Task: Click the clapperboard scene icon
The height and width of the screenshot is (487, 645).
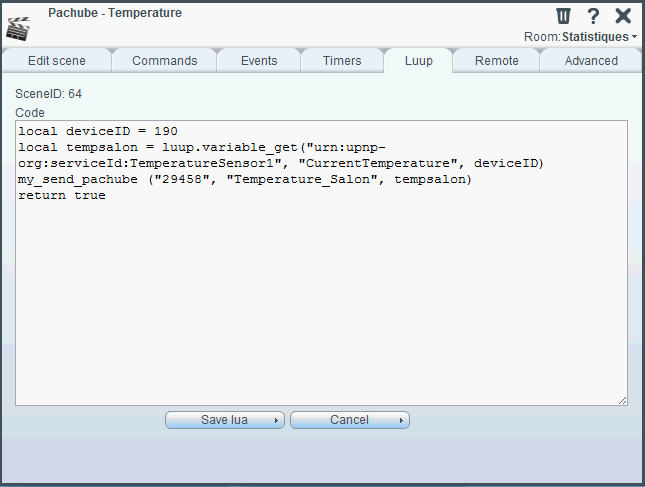Action: click(18, 29)
